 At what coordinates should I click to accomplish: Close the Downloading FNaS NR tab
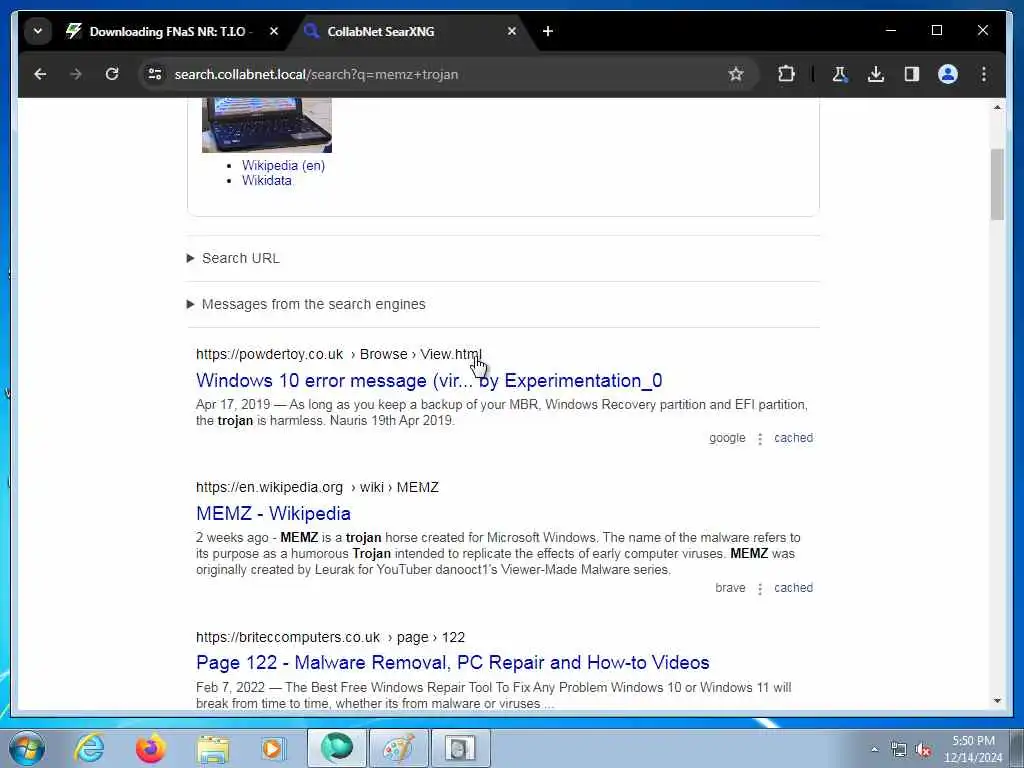coord(274,31)
